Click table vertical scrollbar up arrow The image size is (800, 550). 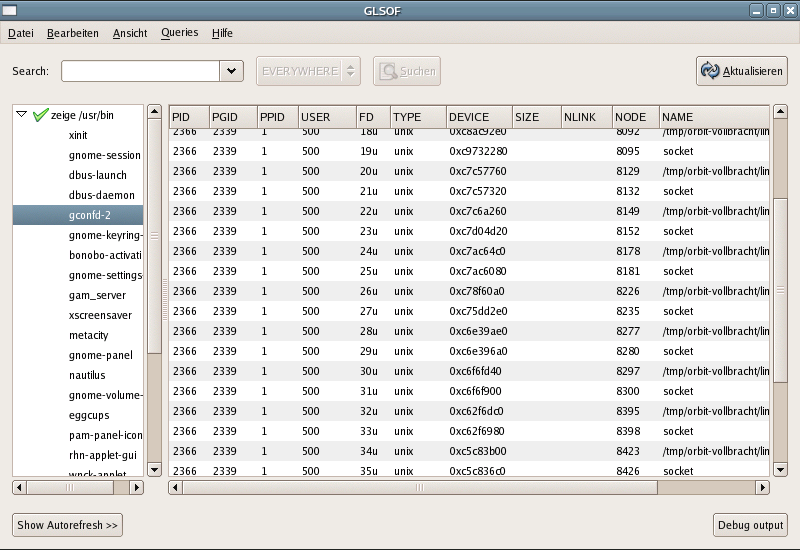[780, 112]
